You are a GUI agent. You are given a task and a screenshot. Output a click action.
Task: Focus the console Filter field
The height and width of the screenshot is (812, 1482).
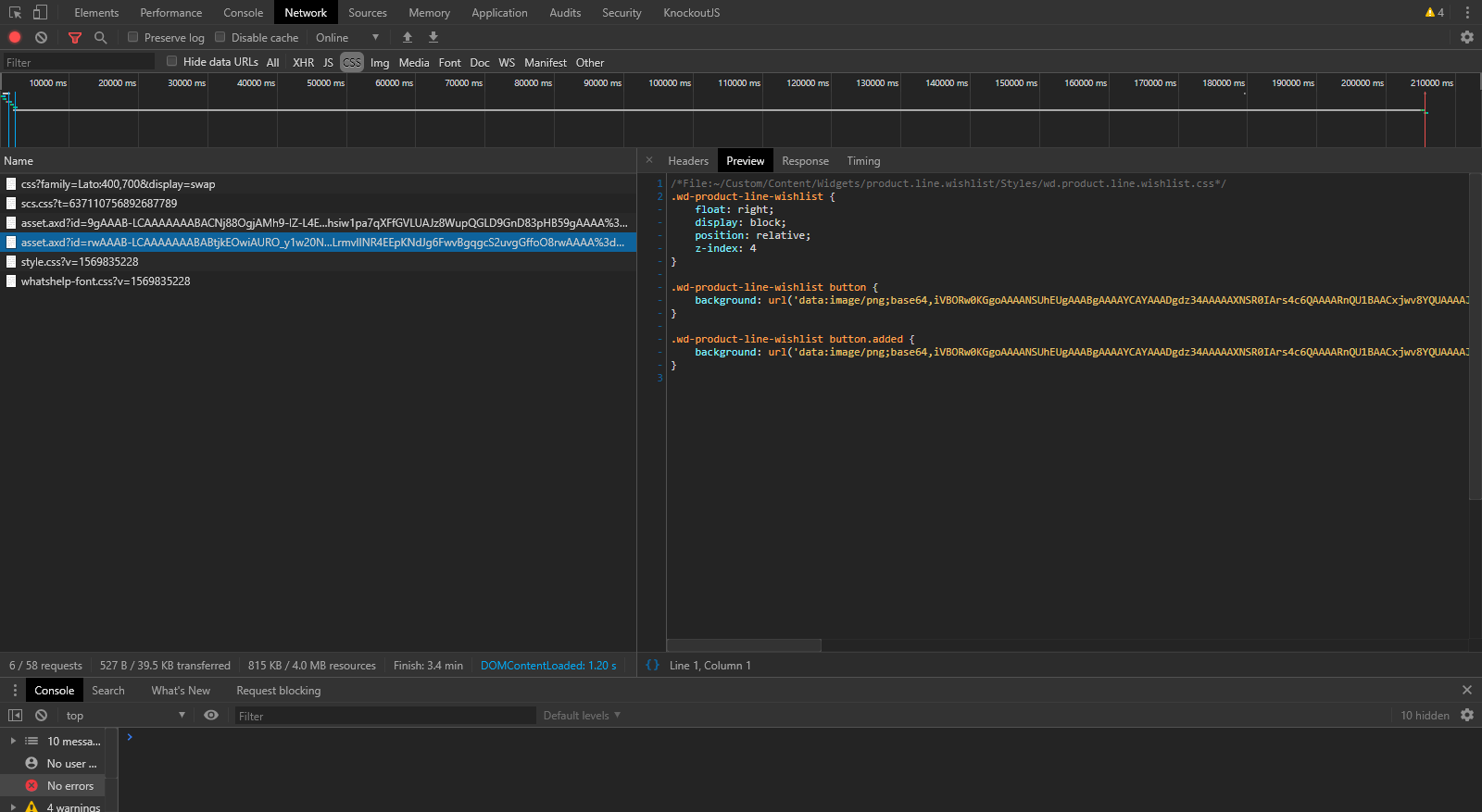385,716
